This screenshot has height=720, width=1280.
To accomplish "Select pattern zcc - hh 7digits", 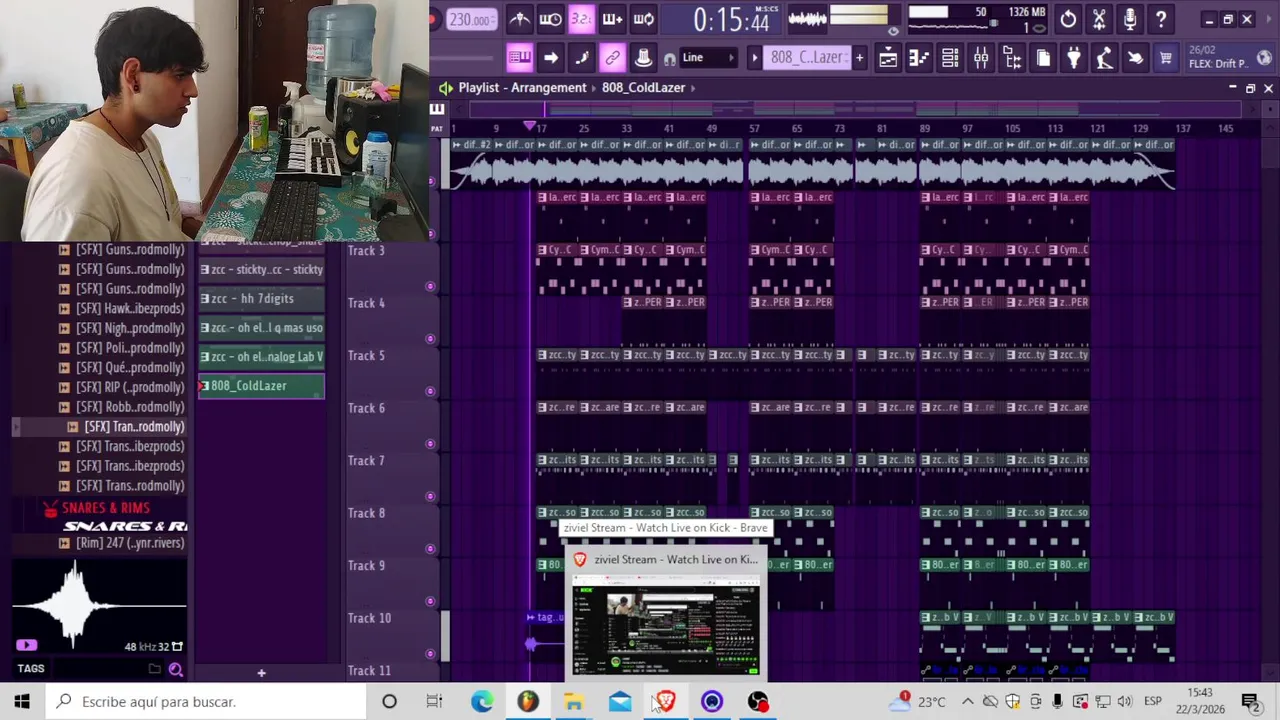I will point(261,299).
